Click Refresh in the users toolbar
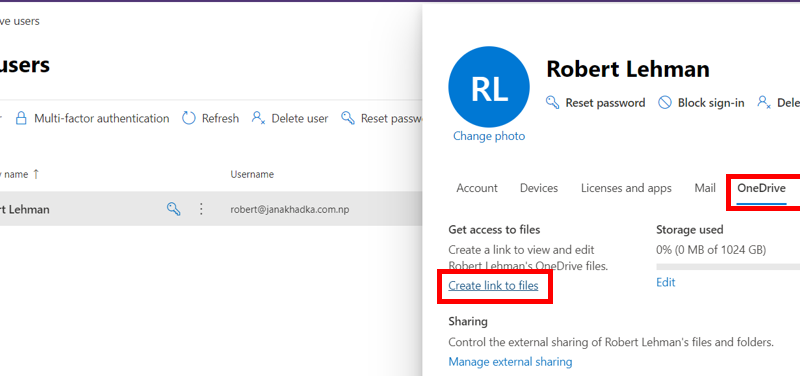 [x=220, y=118]
